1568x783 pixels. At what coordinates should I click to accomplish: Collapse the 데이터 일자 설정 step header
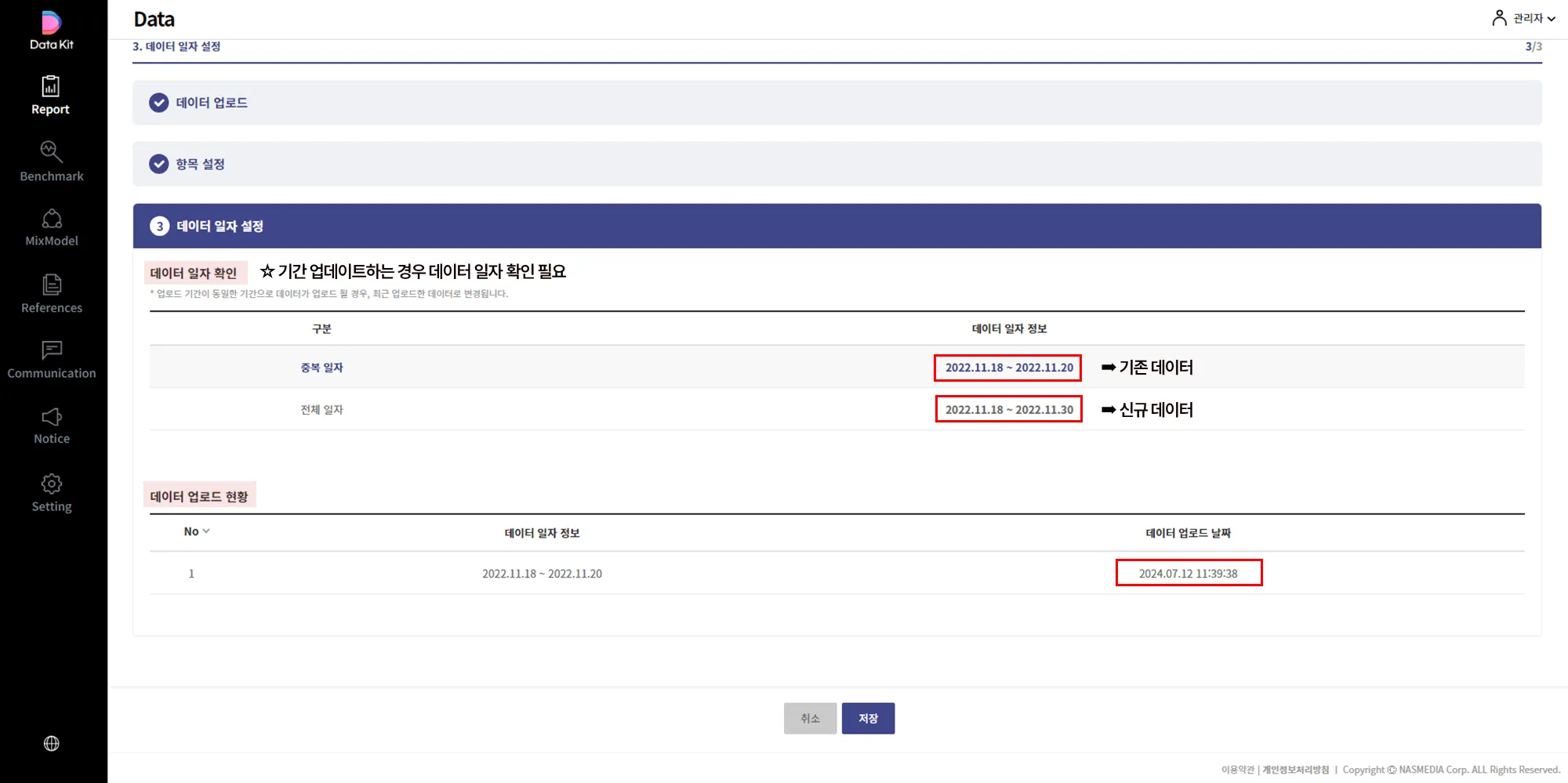(837, 227)
